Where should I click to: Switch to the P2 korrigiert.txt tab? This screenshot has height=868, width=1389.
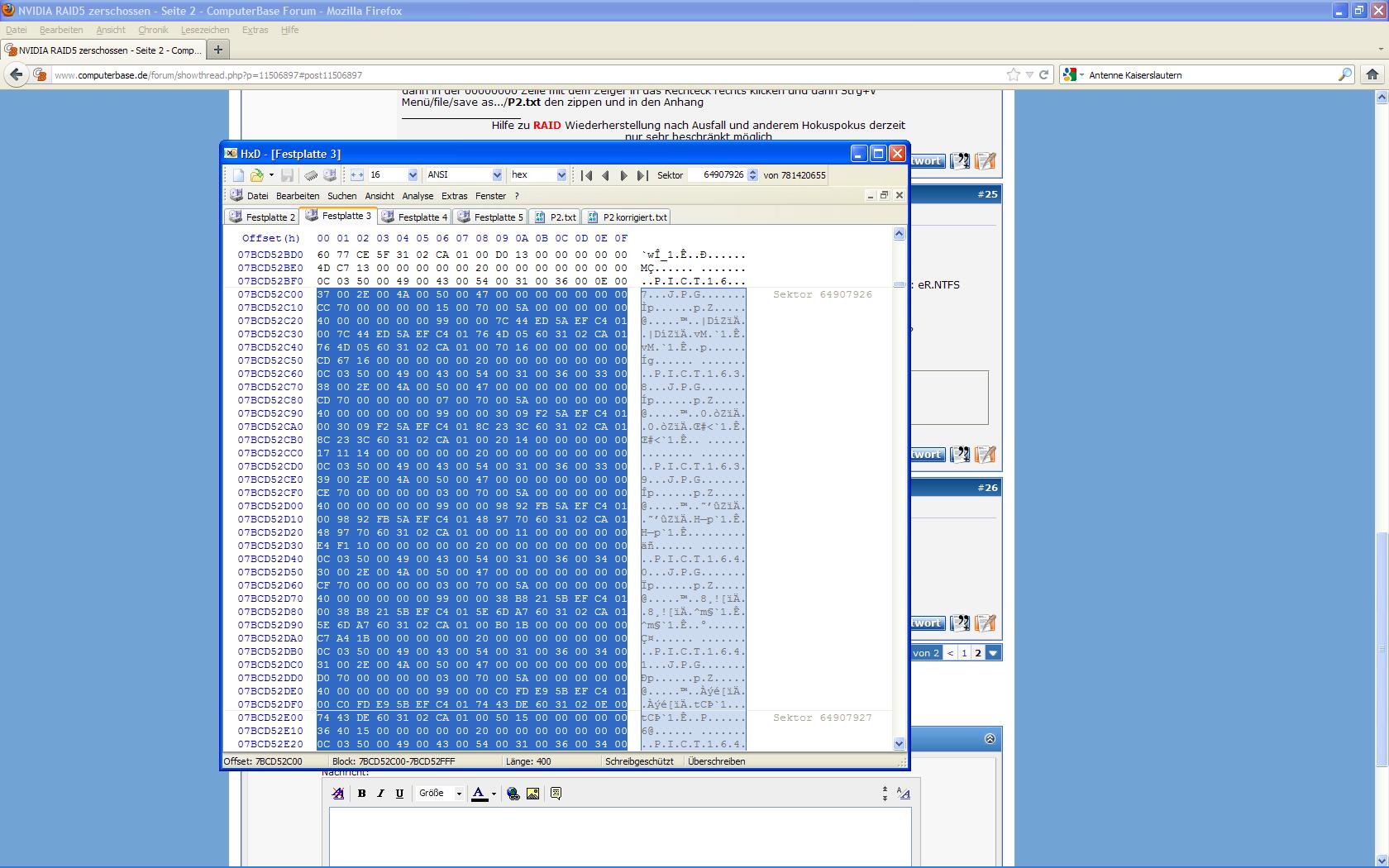tap(627, 217)
